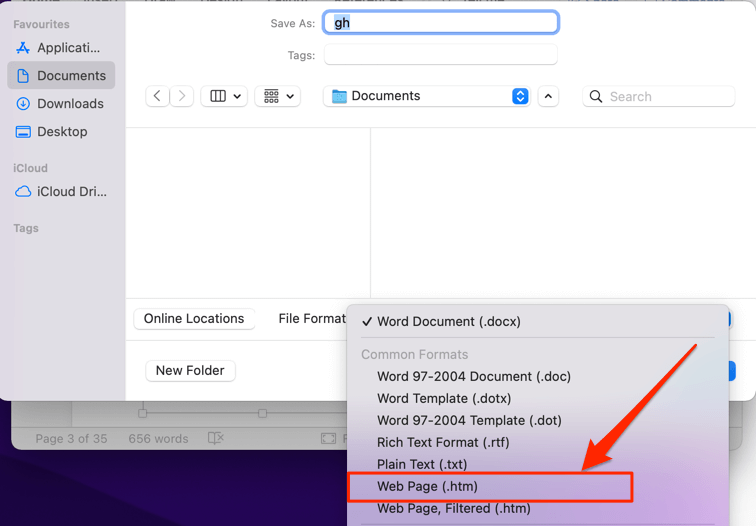Click the forward navigation arrow
756x526 pixels.
[181, 96]
